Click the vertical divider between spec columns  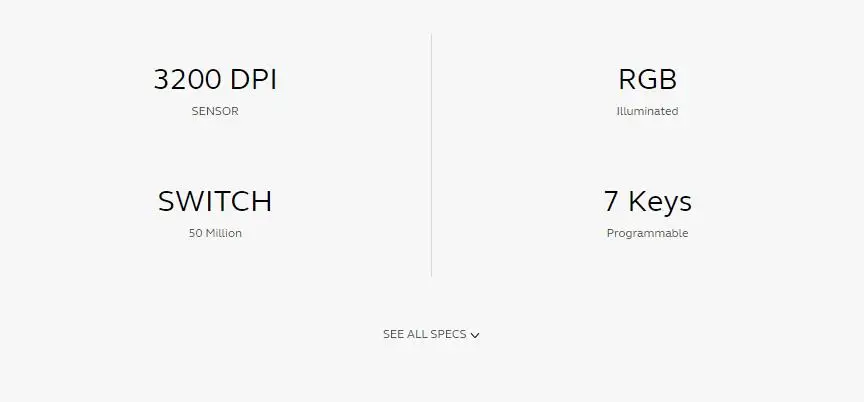click(431, 155)
